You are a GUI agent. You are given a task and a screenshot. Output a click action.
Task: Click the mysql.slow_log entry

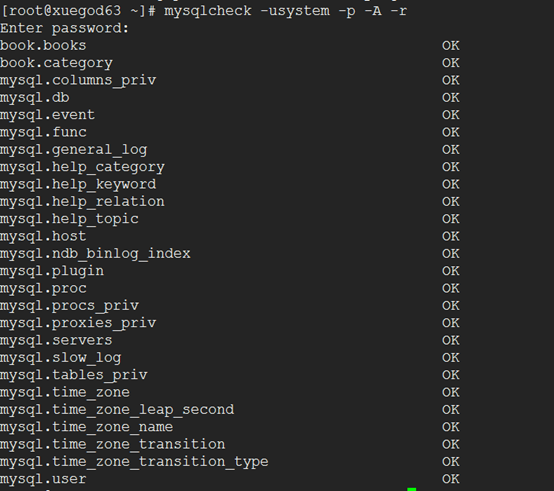coord(60,357)
